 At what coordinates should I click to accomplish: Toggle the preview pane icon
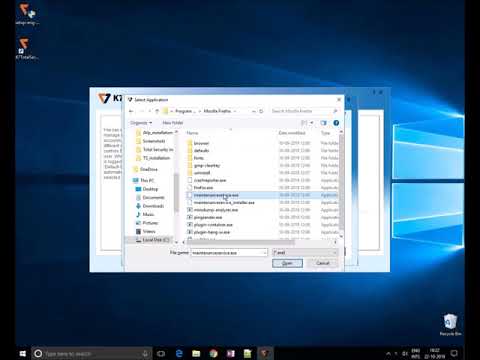323,123
